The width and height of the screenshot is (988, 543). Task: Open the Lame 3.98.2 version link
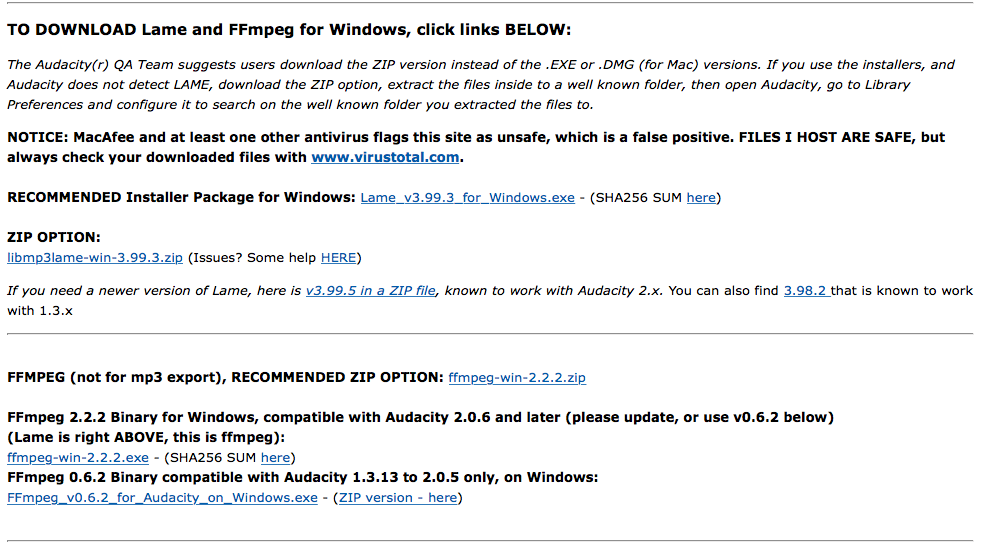click(806, 291)
